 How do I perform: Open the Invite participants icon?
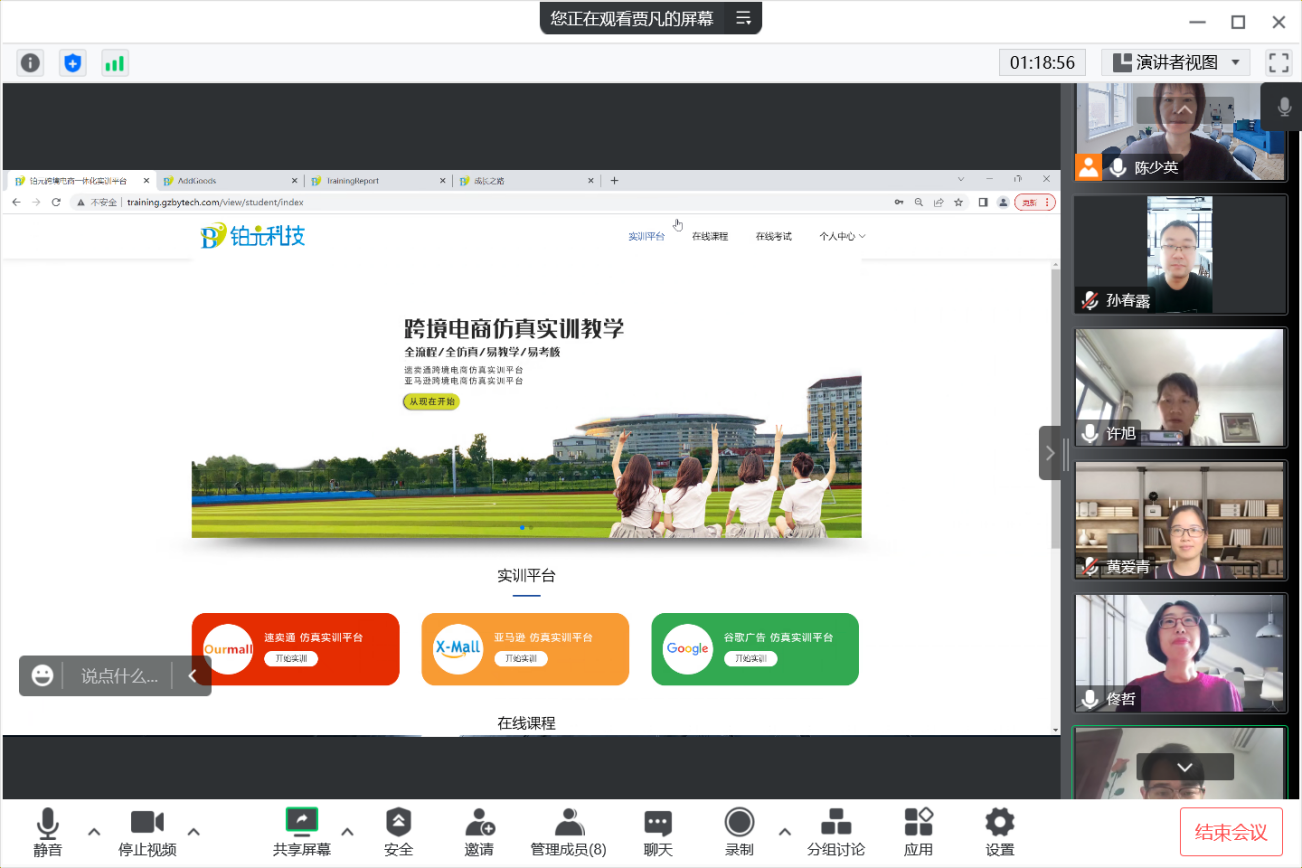point(479,832)
